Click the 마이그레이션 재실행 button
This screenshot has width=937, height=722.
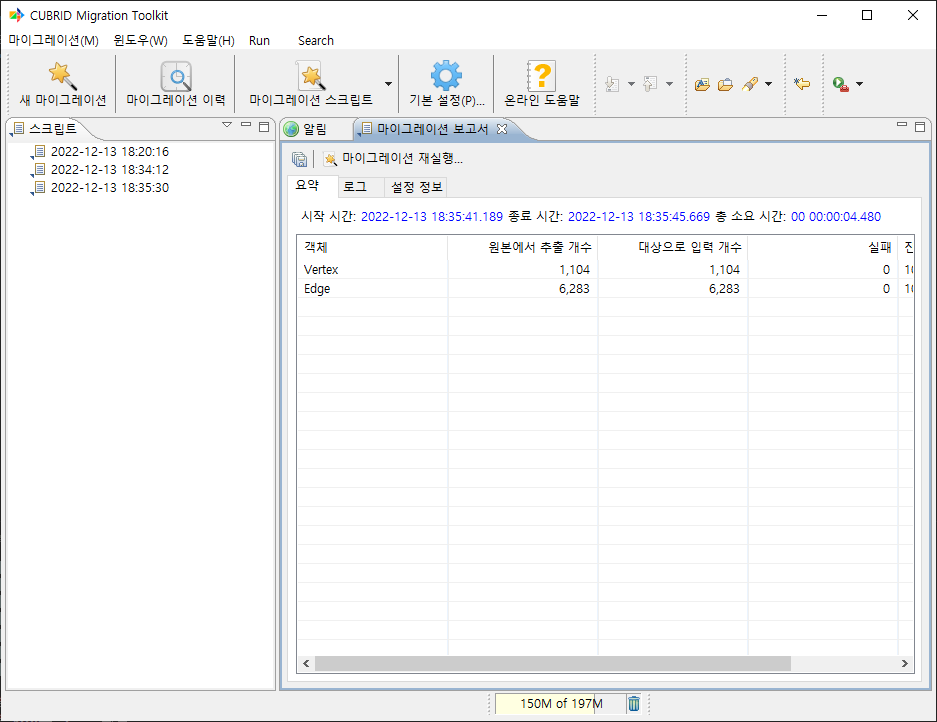pos(392,159)
